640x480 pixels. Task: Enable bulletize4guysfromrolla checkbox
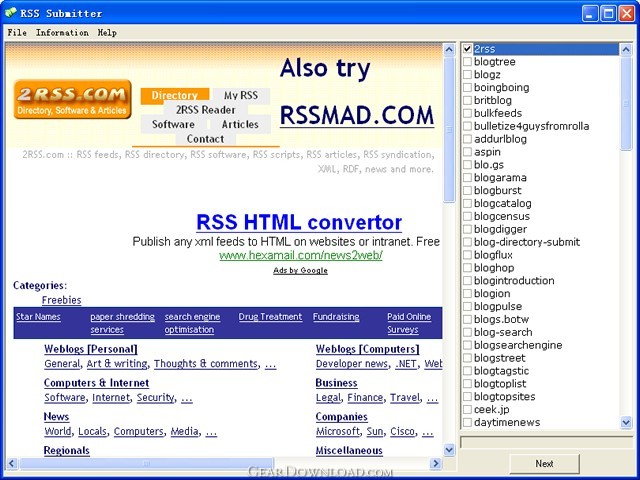(x=467, y=126)
